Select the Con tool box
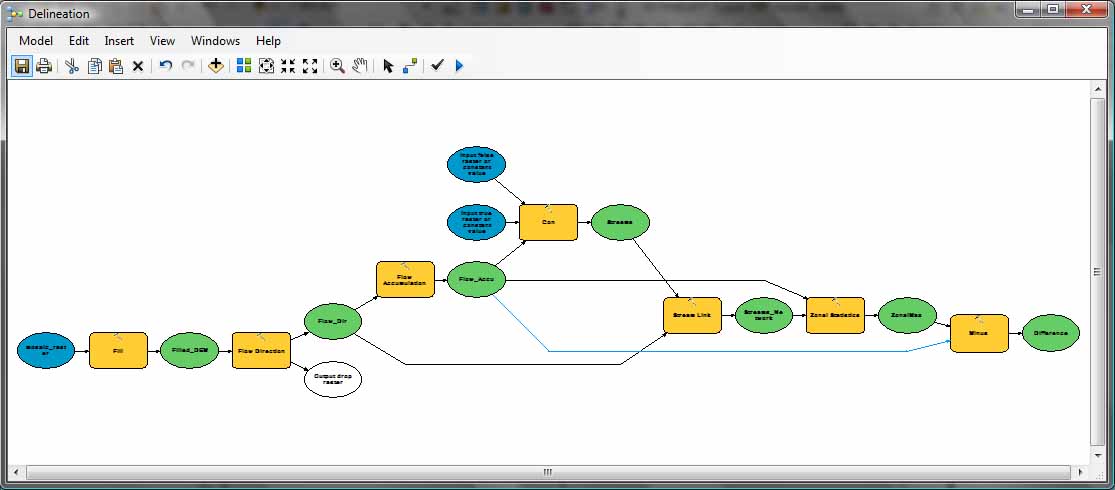Screen dimensions: 1115x490 [x=548, y=223]
